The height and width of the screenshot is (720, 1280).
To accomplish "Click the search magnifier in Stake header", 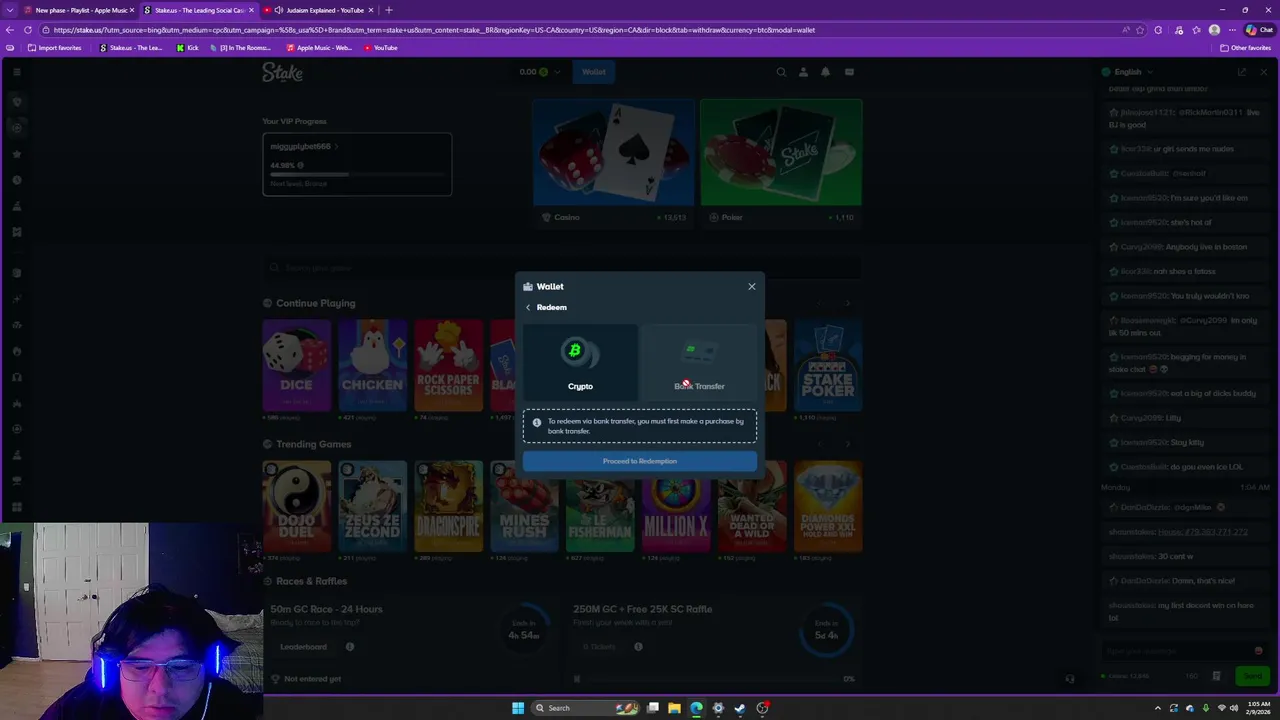I will click(x=781, y=72).
